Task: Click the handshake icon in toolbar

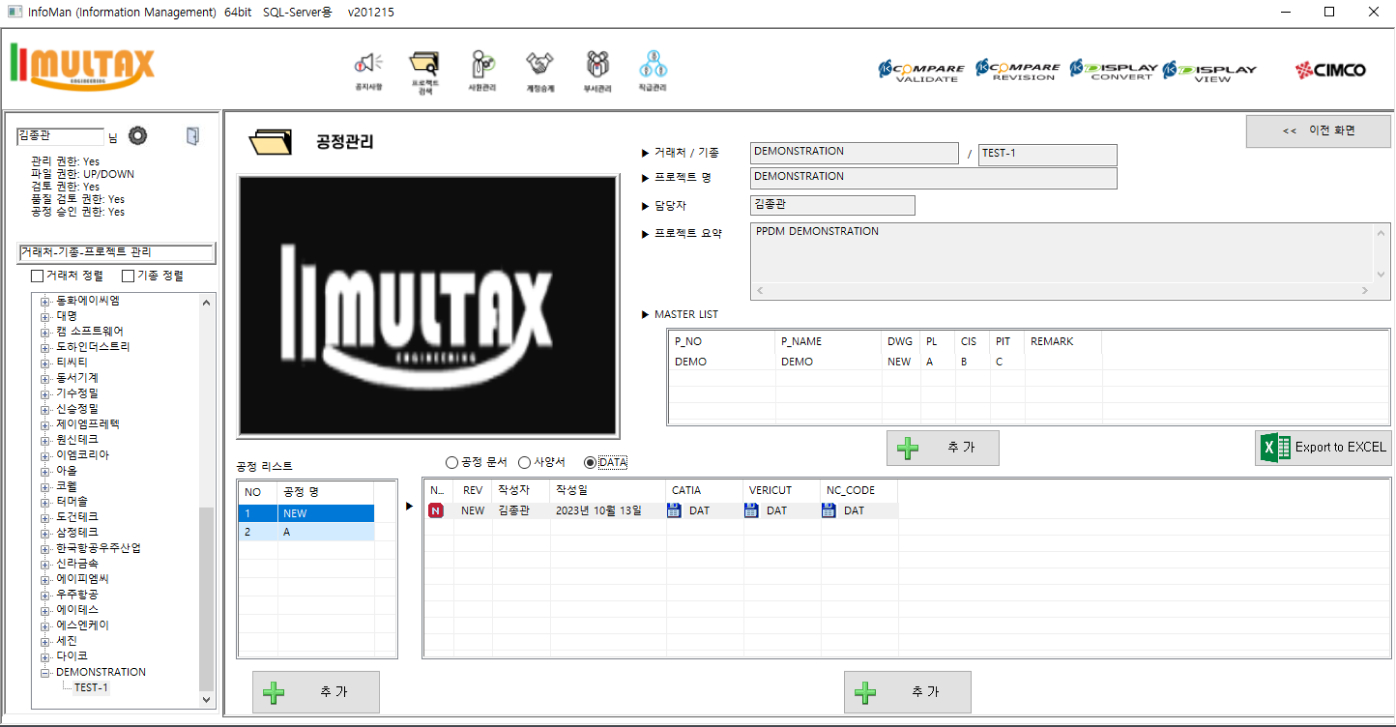Action: (x=540, y=65)
